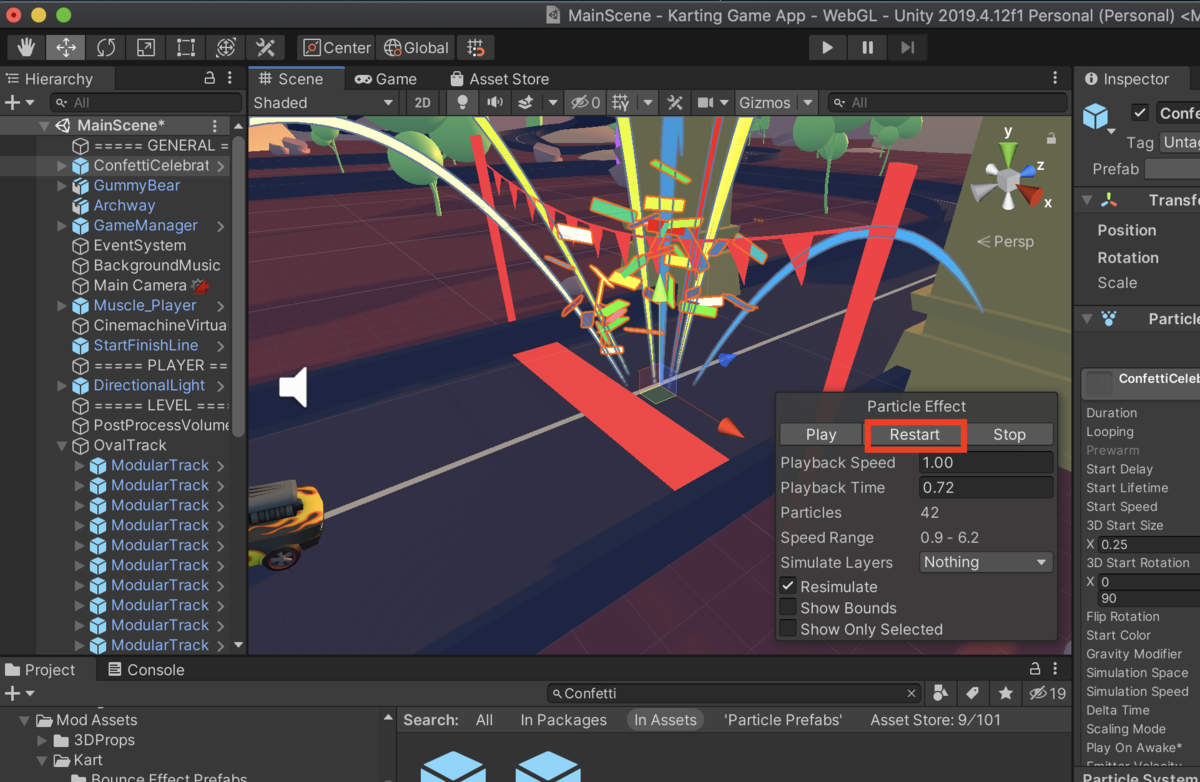Select the Rotate tool

coord(106,47)
